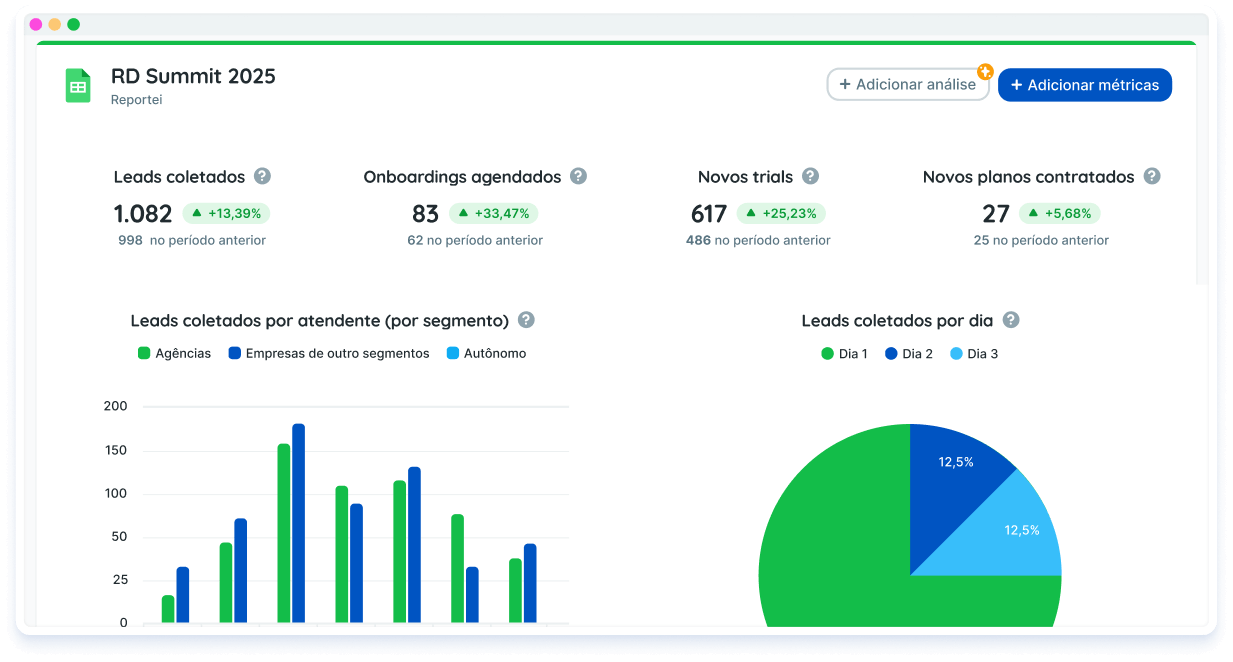The image size is (1233, 662).
Task: Click the orange star on Adicionar análise
Action: tap(986, 71)
